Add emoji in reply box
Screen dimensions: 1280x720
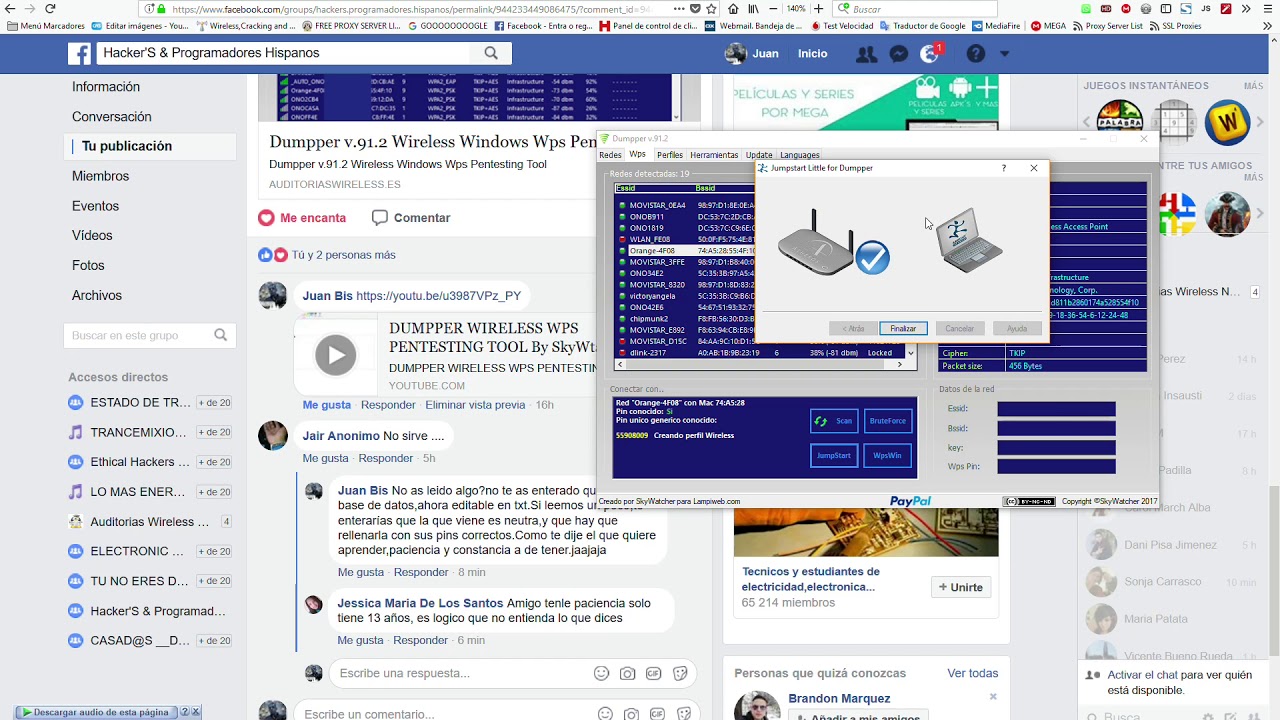pyautogui.click(x=601, y=673)
